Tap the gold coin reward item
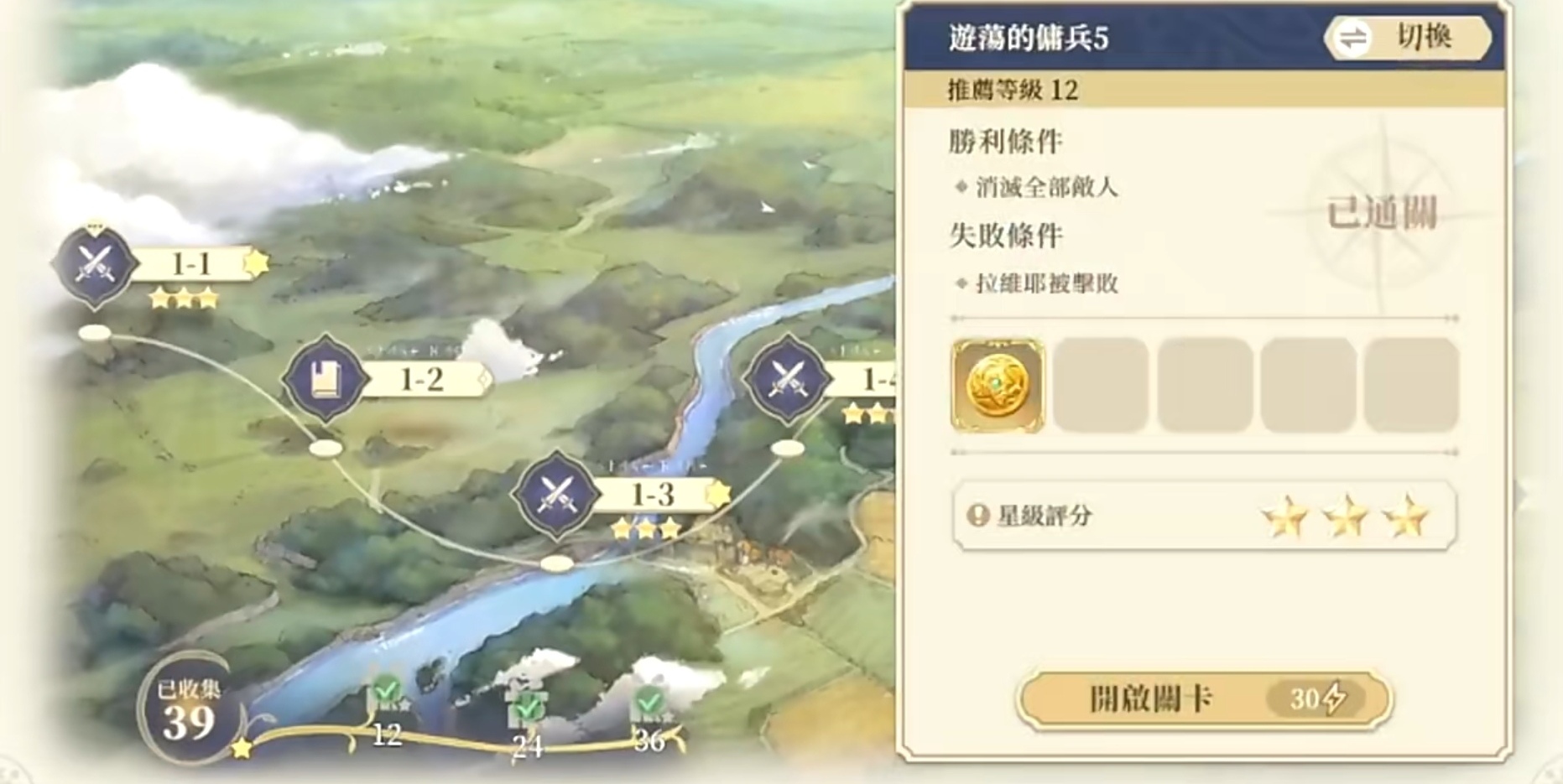Screen dimensions: 1563x784 point(998,386)
